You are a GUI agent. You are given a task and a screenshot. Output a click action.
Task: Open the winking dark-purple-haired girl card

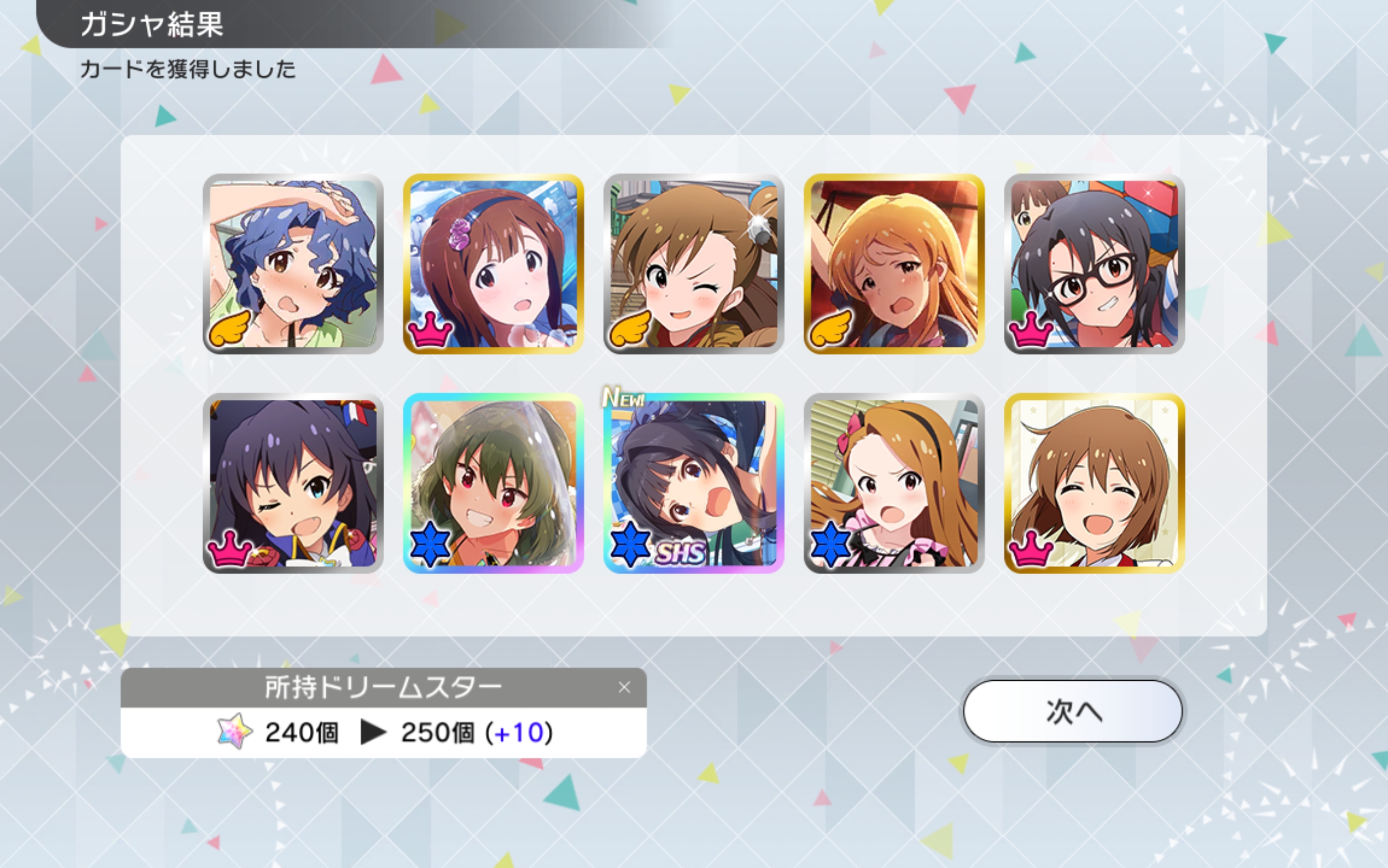(x=293, y=484)
